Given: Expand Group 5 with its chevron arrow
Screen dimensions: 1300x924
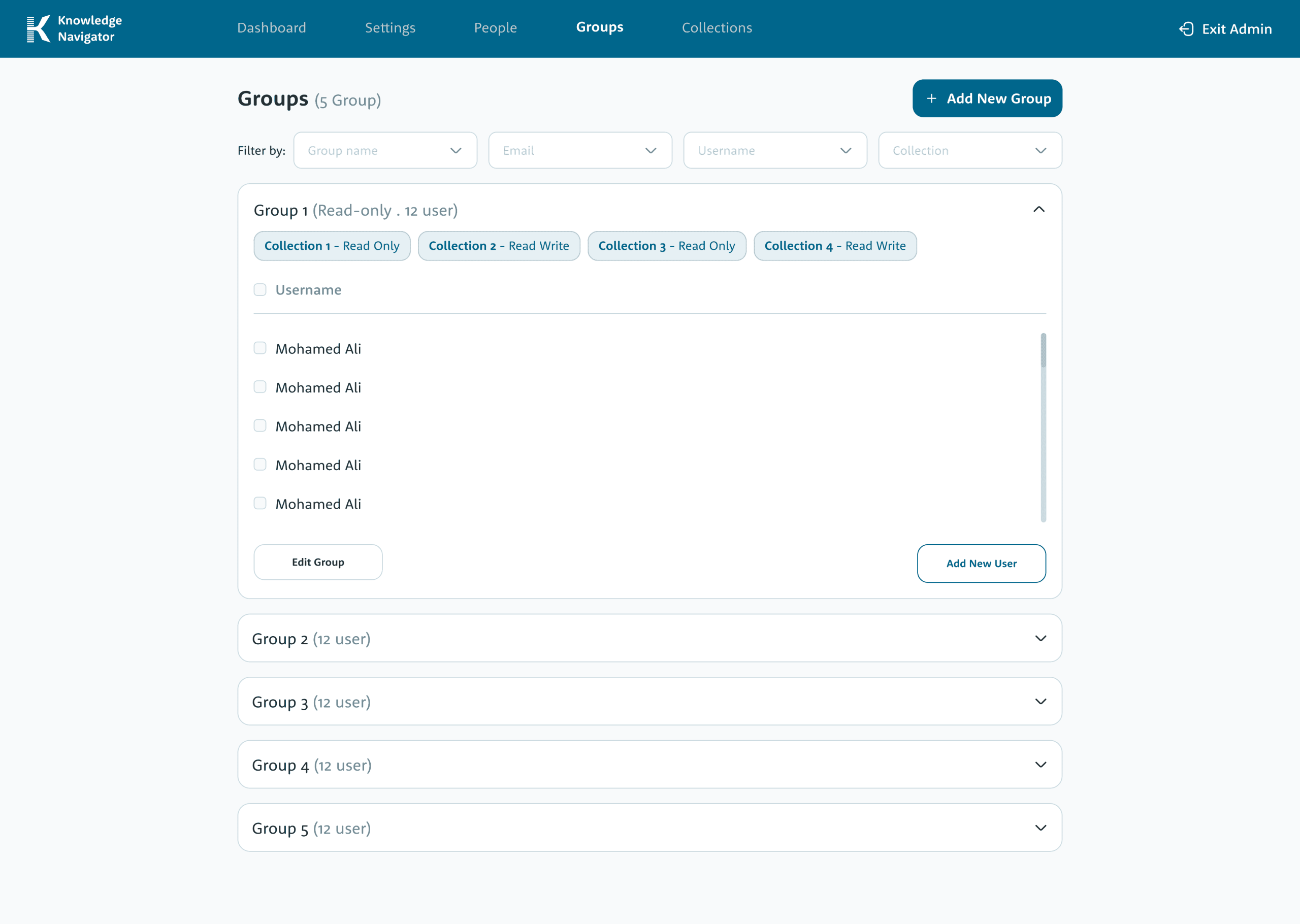Looking at the screenshot, I should click(x=1040, y=828).
